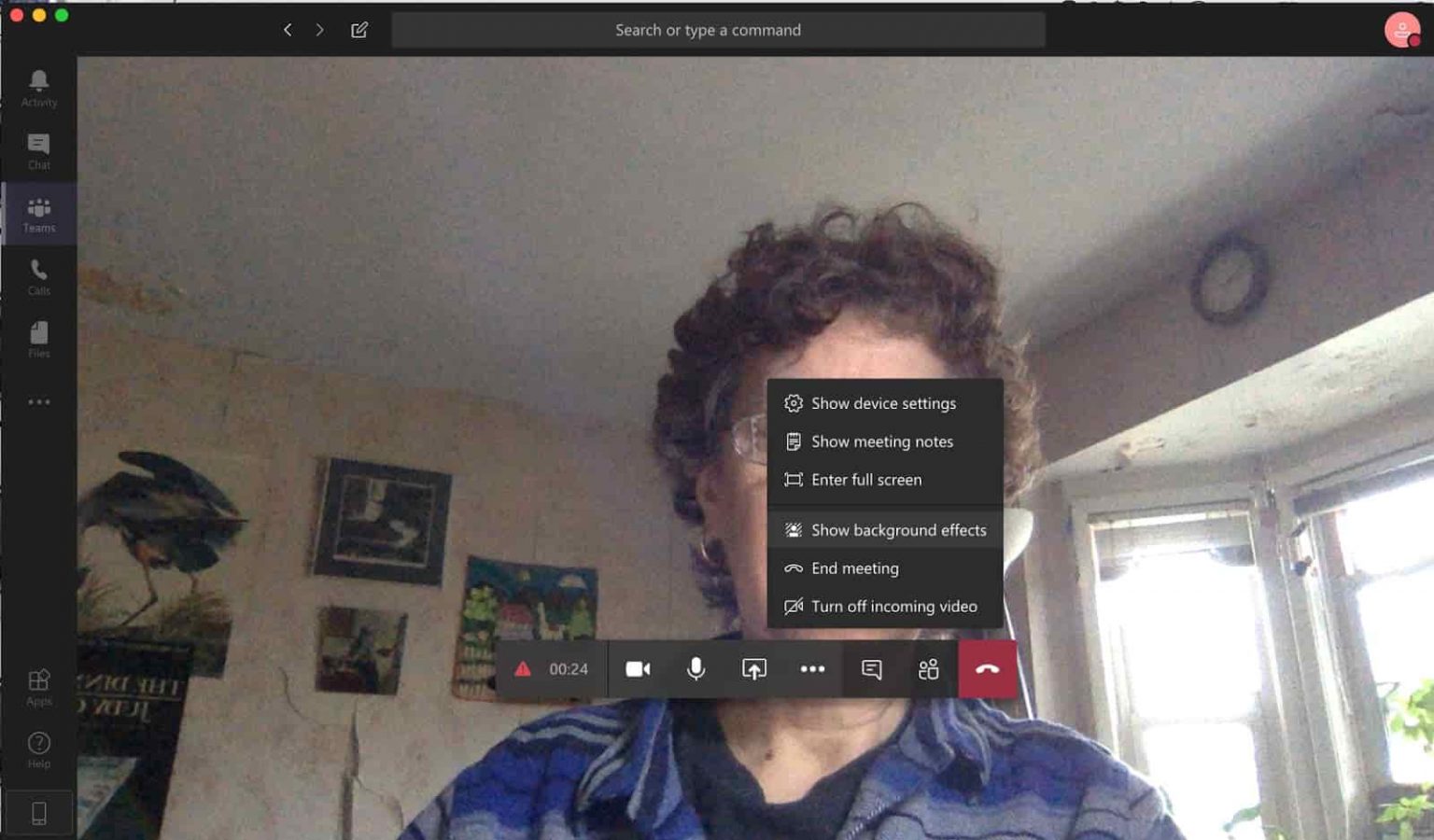Open the share screen control
Image resolution: width=1434 pixels, height=840 pixels.
[x=754, y=668]
